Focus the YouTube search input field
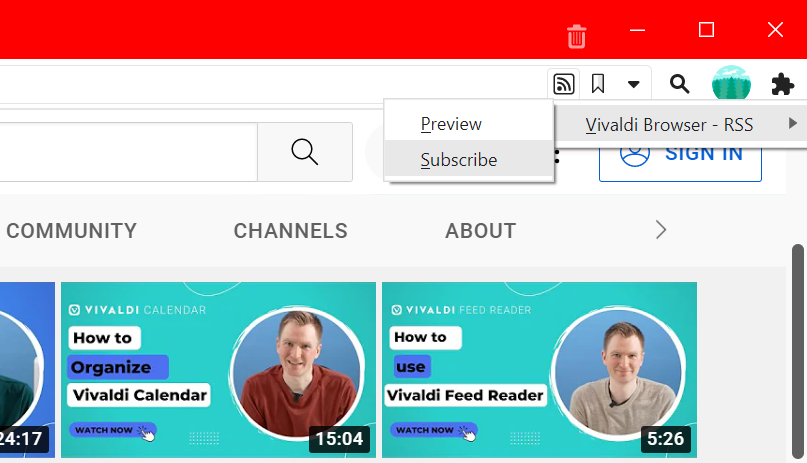The width and height of the screenshot is (807, 463). [129, 152]
